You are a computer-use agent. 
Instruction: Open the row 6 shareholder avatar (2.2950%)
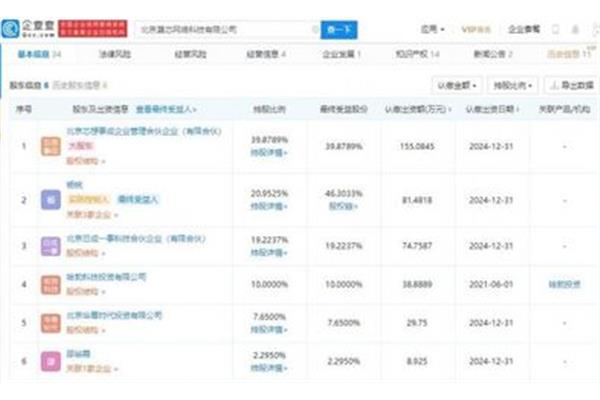[x=51, y=361]
